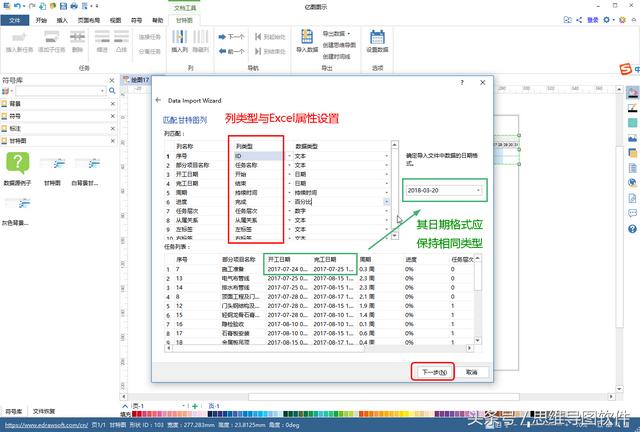Click the undo icon in quick access toolbar

17,6
